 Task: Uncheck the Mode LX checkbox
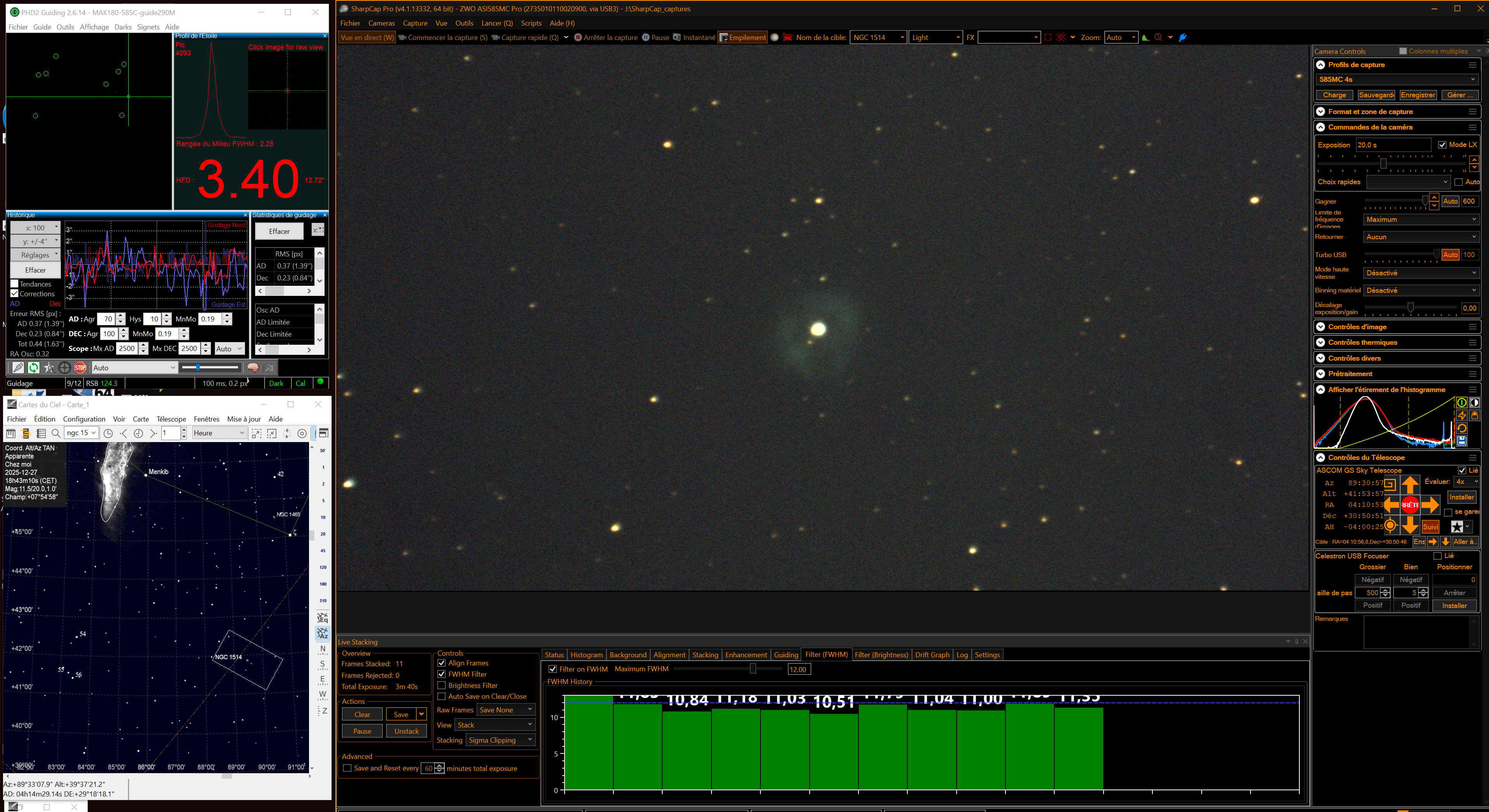pyautogui.click(x=1442, y=145)
